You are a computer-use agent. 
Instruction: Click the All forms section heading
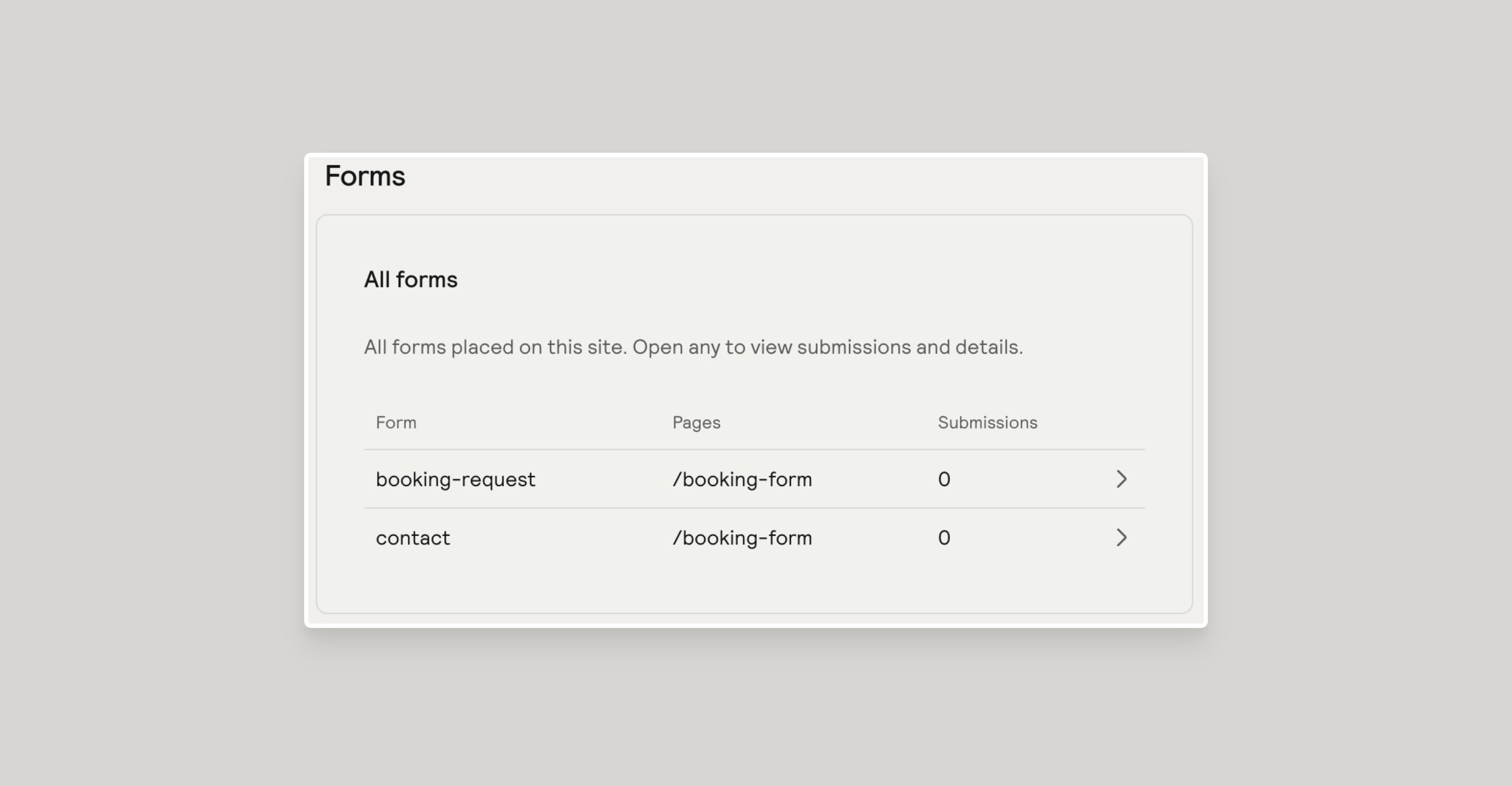click(410, 280)
